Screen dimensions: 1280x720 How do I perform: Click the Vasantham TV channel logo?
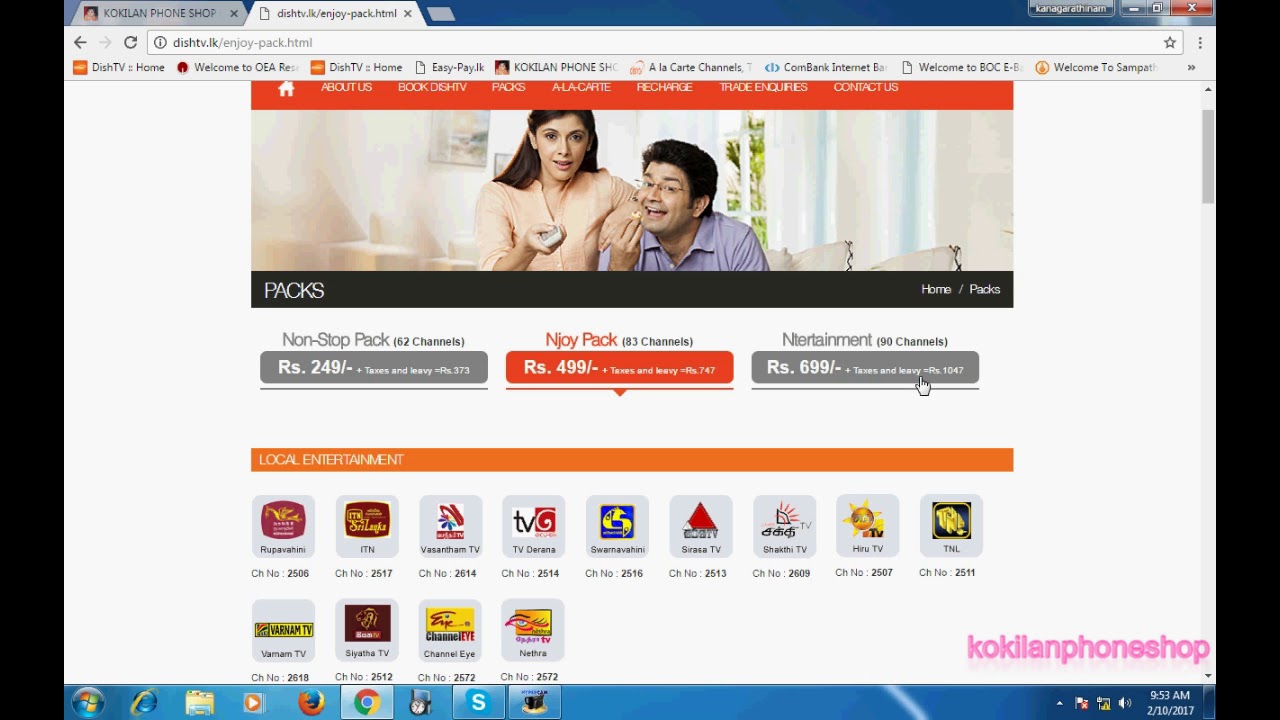(x=450, y=521)
